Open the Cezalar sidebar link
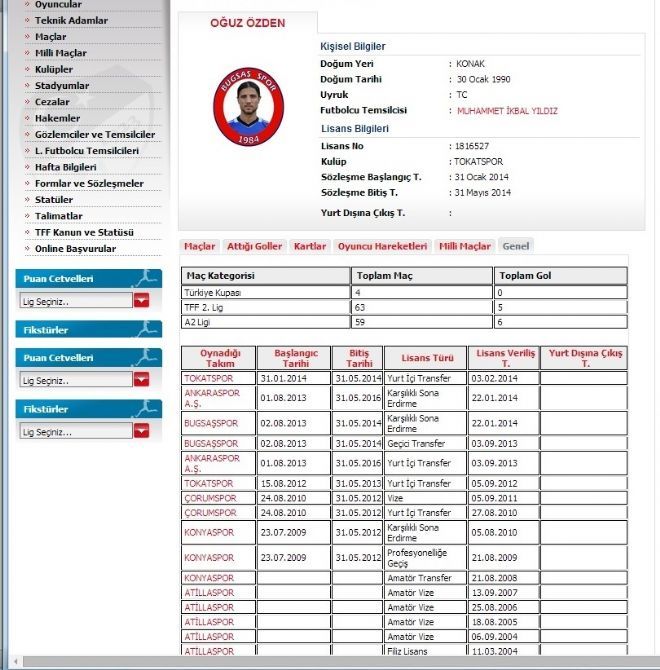Screen dimensions: 660x670 (52, 102)
